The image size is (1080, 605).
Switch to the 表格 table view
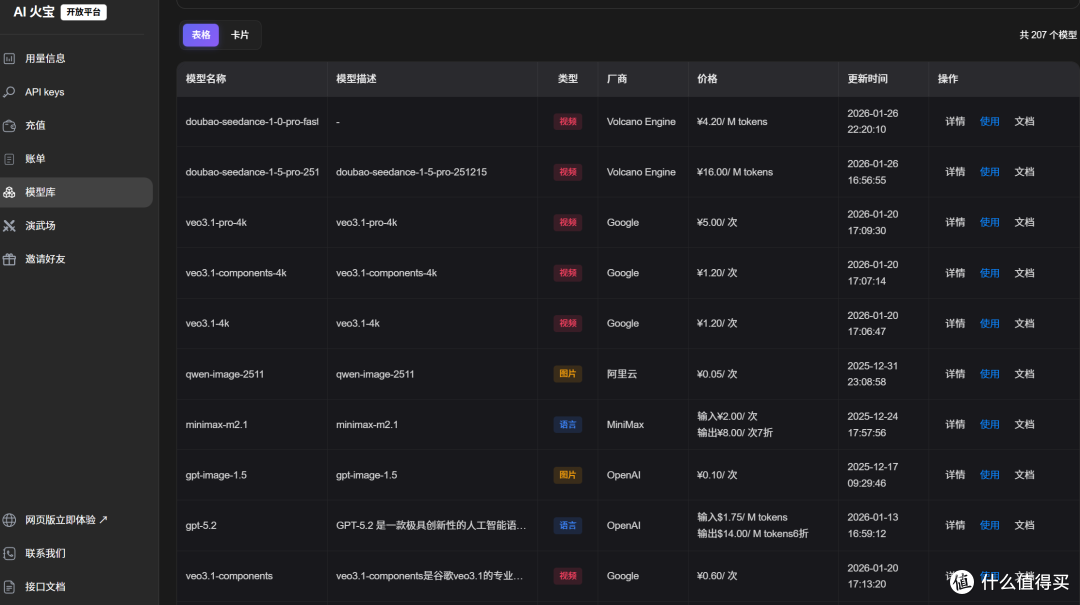click(200, 35)
